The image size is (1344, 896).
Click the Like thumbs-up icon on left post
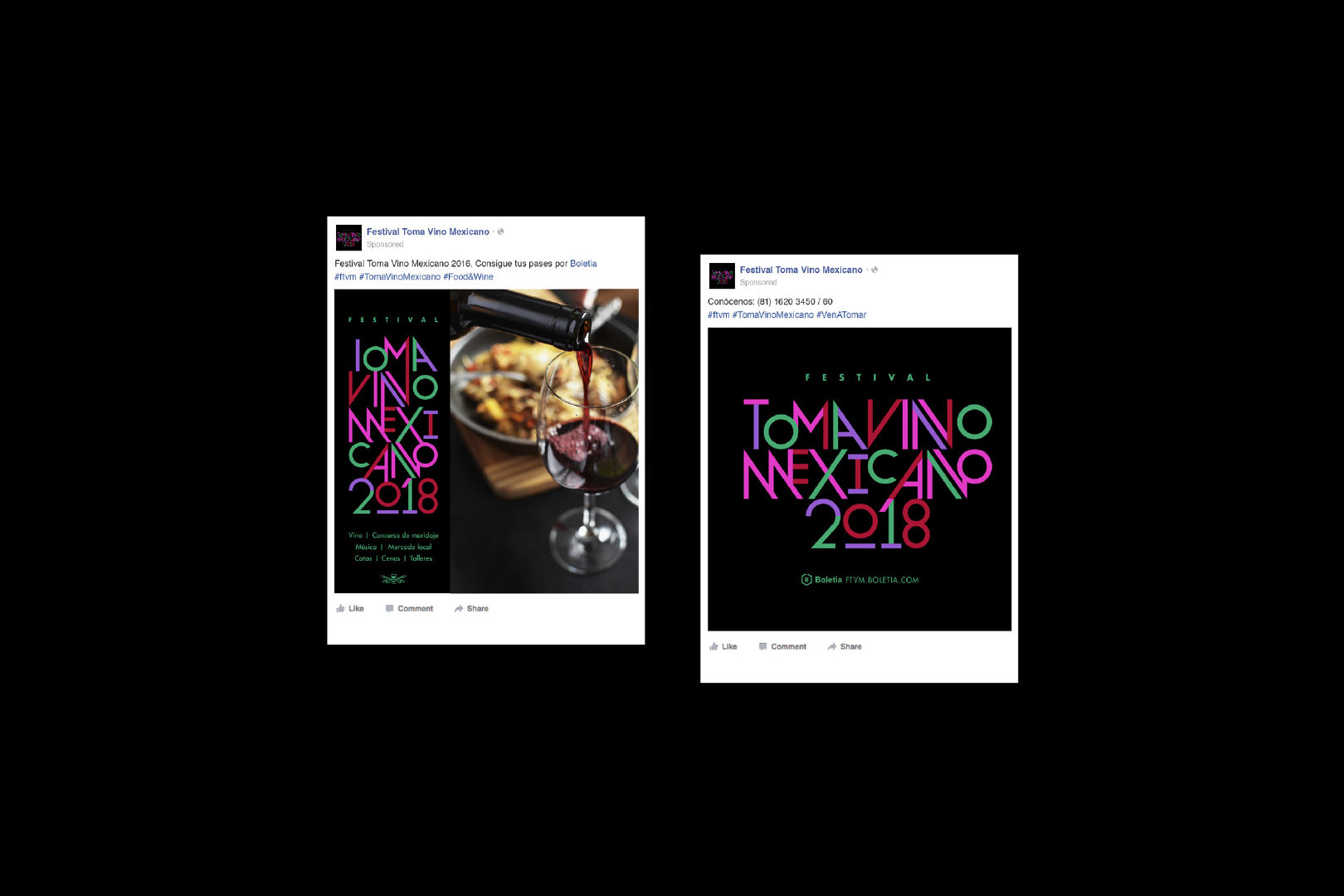pyautogui.click(x=340, y=608)
